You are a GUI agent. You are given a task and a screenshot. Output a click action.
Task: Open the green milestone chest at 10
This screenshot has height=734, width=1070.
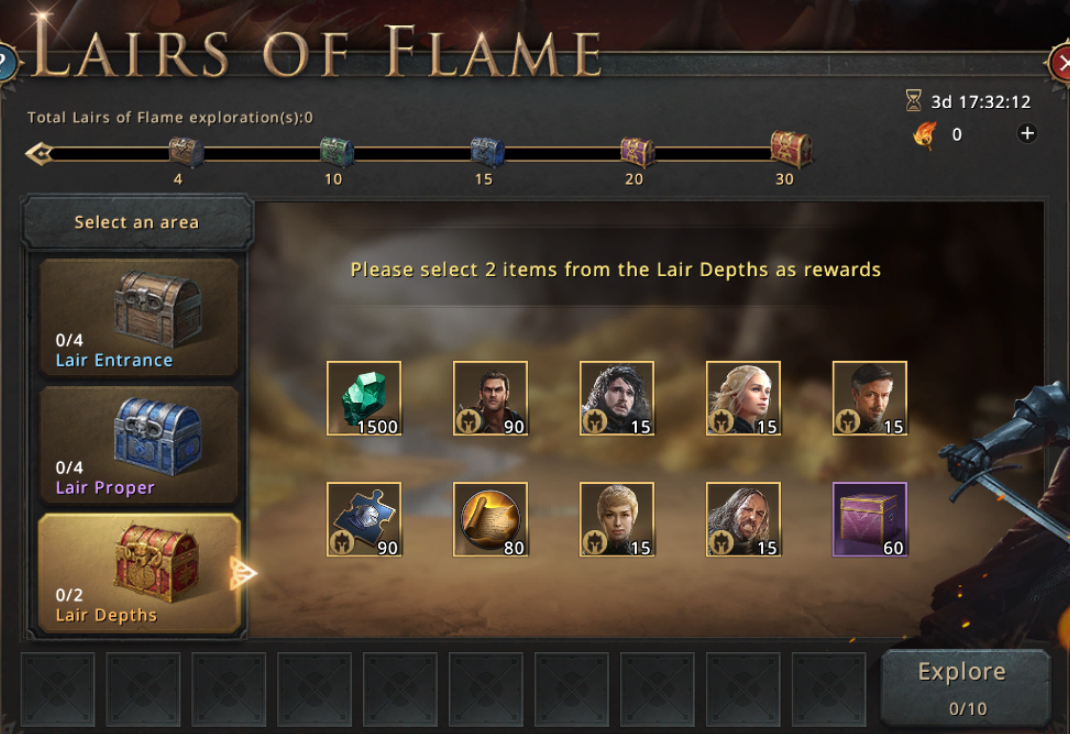click(x=337, y=151)
